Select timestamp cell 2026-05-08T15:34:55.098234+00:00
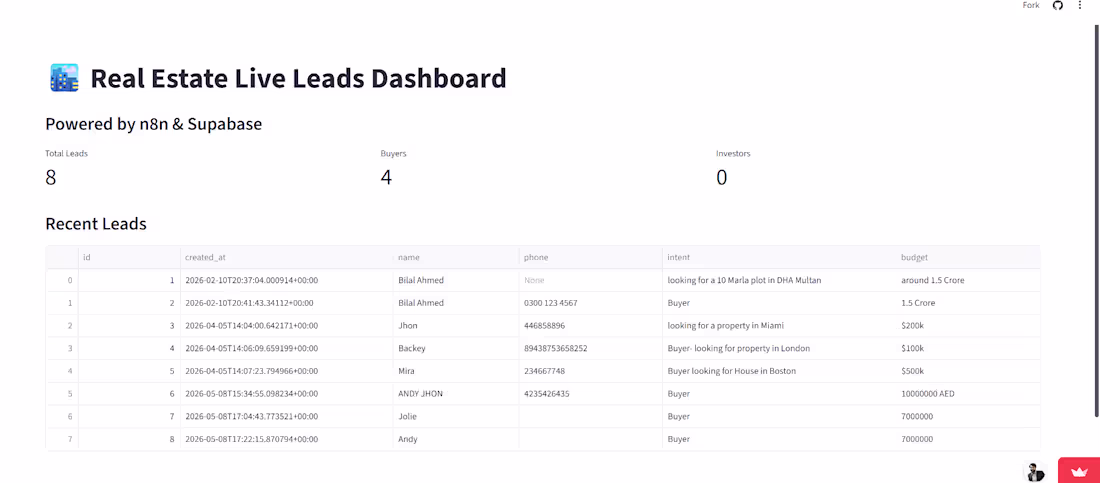Screen dimensions: 1100x483 pyautogui.click(x=287, y=394)
